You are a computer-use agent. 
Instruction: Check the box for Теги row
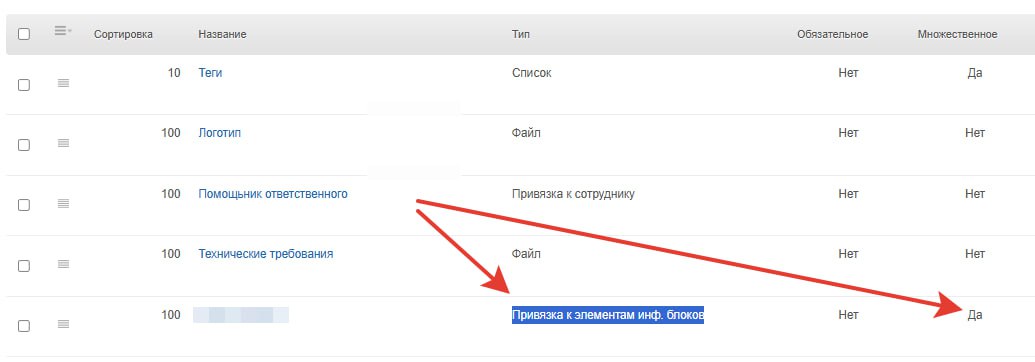pos(24,85)
